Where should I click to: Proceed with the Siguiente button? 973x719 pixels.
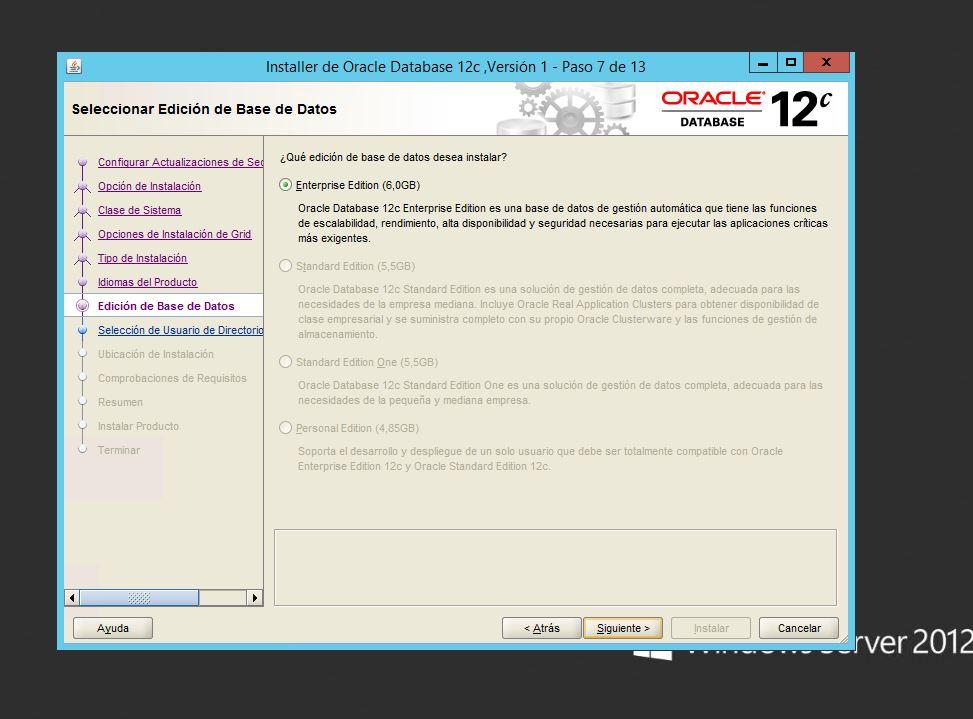coord(623,628)
